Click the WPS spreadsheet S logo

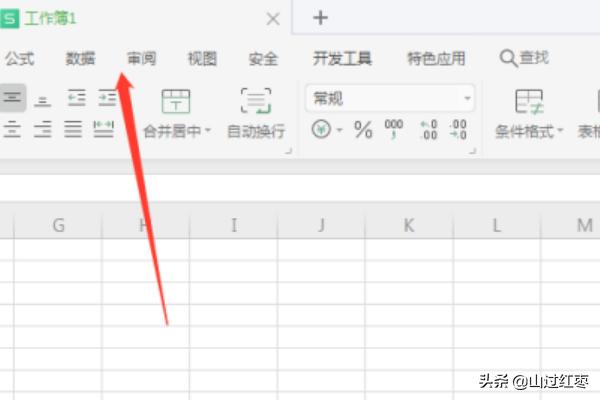9,18
